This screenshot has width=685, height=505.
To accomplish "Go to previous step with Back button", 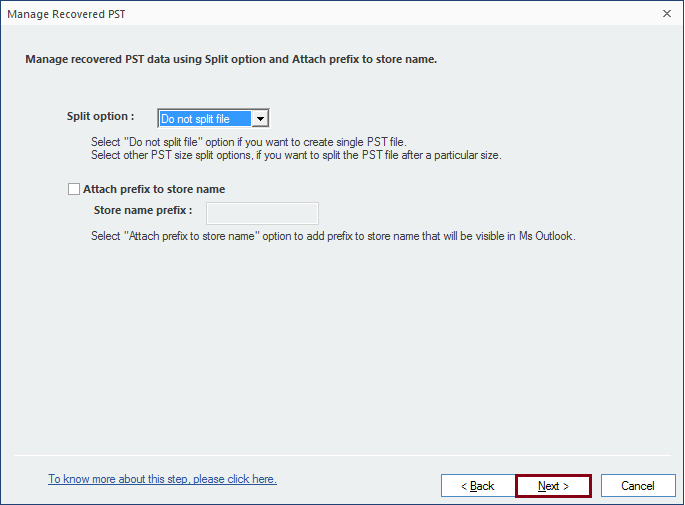I will 478,486.
